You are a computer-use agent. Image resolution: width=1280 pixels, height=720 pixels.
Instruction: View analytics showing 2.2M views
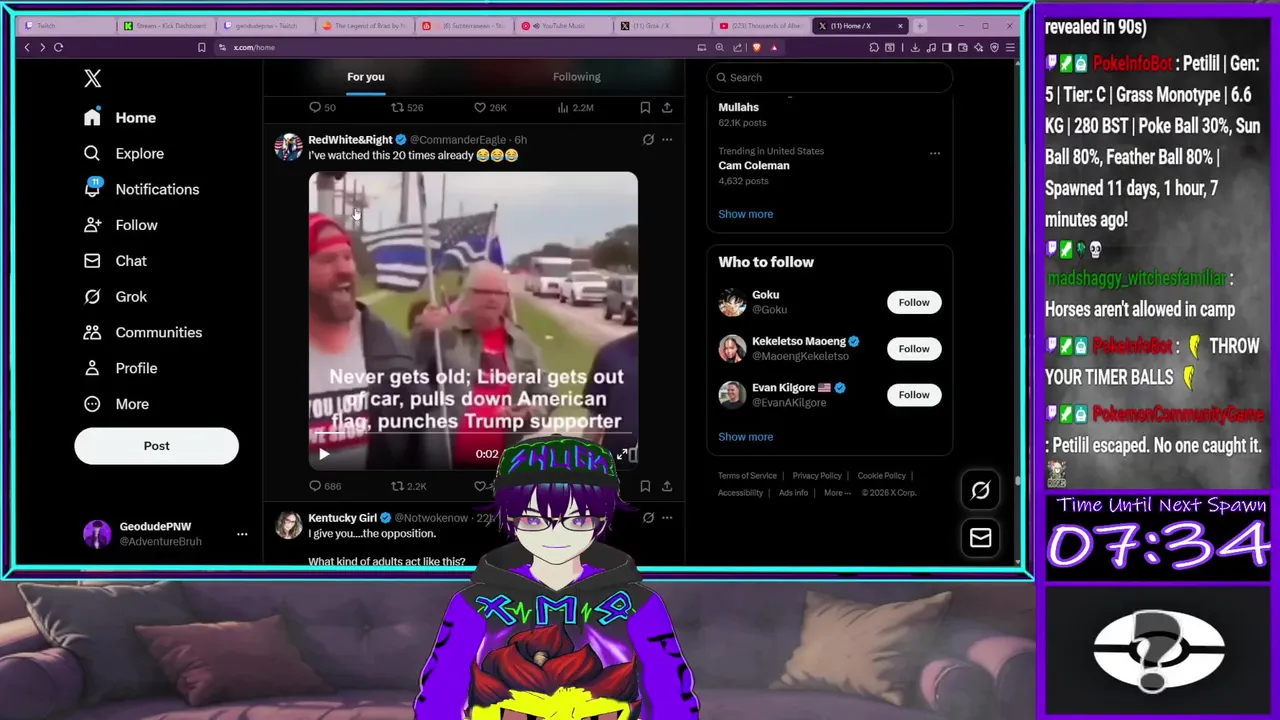coord(575,107)
